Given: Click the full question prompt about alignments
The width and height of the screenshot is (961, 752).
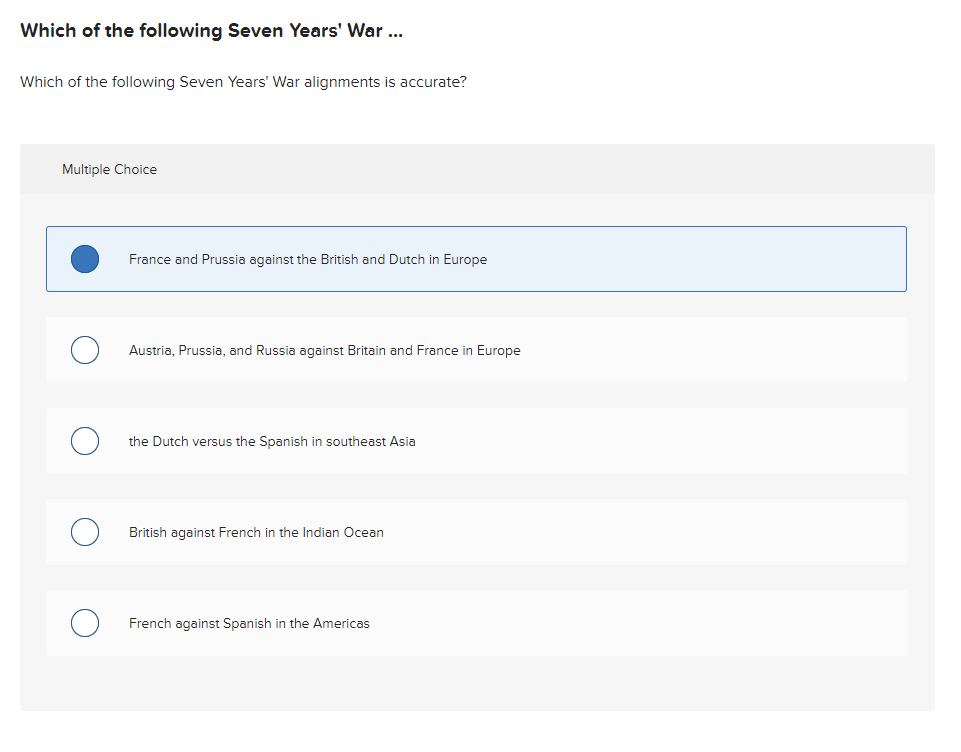Looking at the screenshot, I should pos(243,82).
